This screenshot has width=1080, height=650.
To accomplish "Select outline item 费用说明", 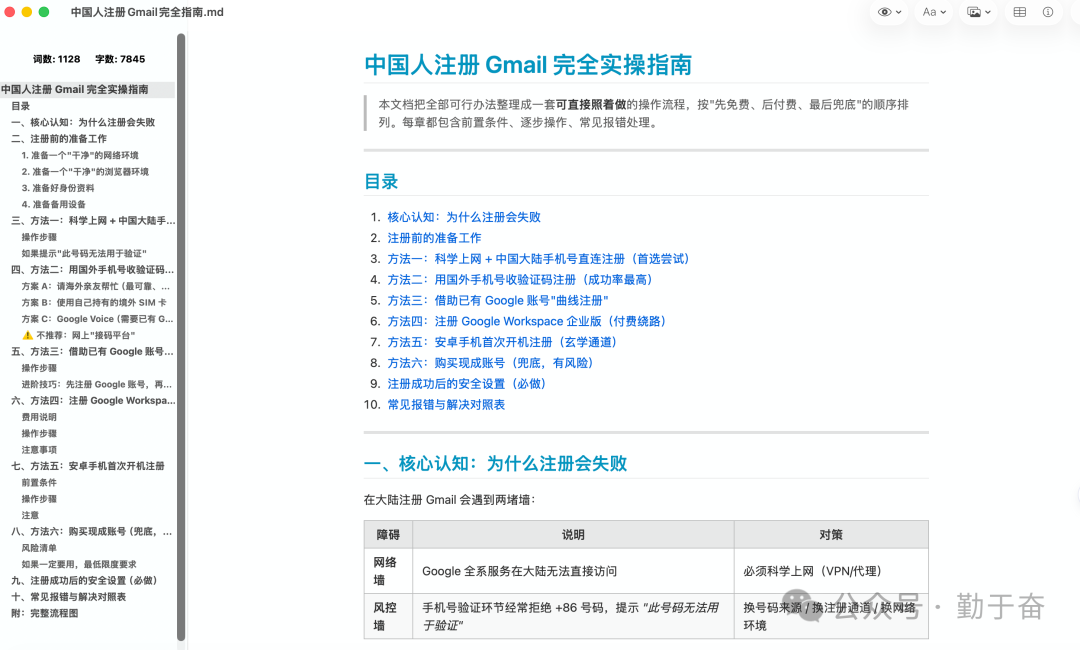I will (x=39, y=417).
